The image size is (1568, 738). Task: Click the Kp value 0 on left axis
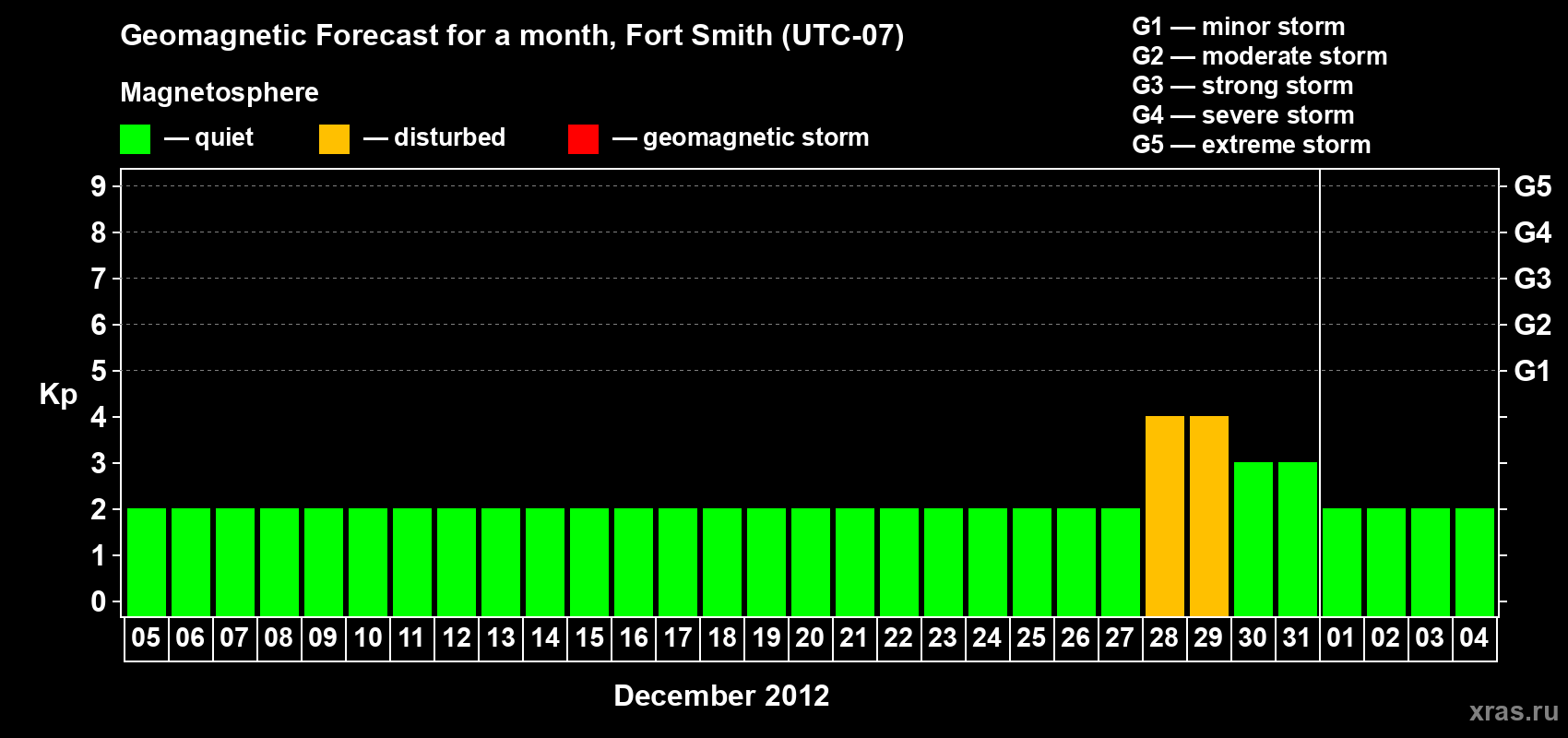pos(99,601)
